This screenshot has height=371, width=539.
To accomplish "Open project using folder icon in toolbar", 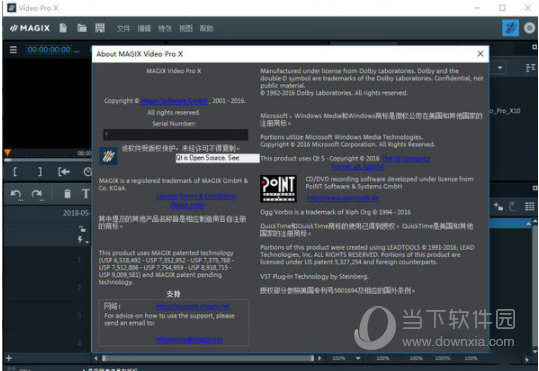I will 82,28.
